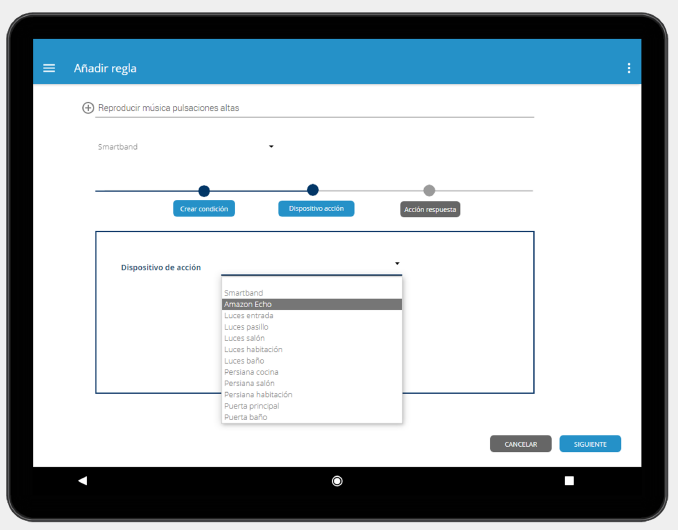Open the hamburger navigation menu
This screenshot has width=678, height=530.
pyautogui.click(x=49, y=68)
